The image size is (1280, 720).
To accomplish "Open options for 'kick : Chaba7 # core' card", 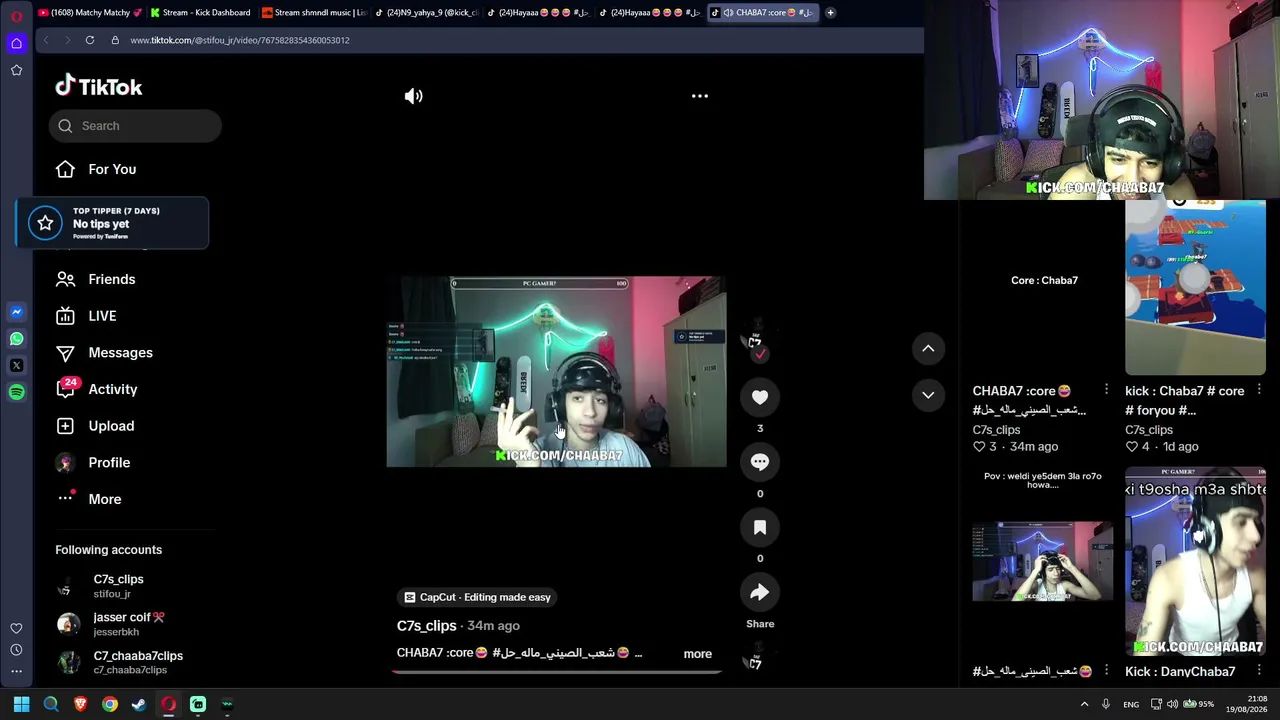I will click(1259, 390).
